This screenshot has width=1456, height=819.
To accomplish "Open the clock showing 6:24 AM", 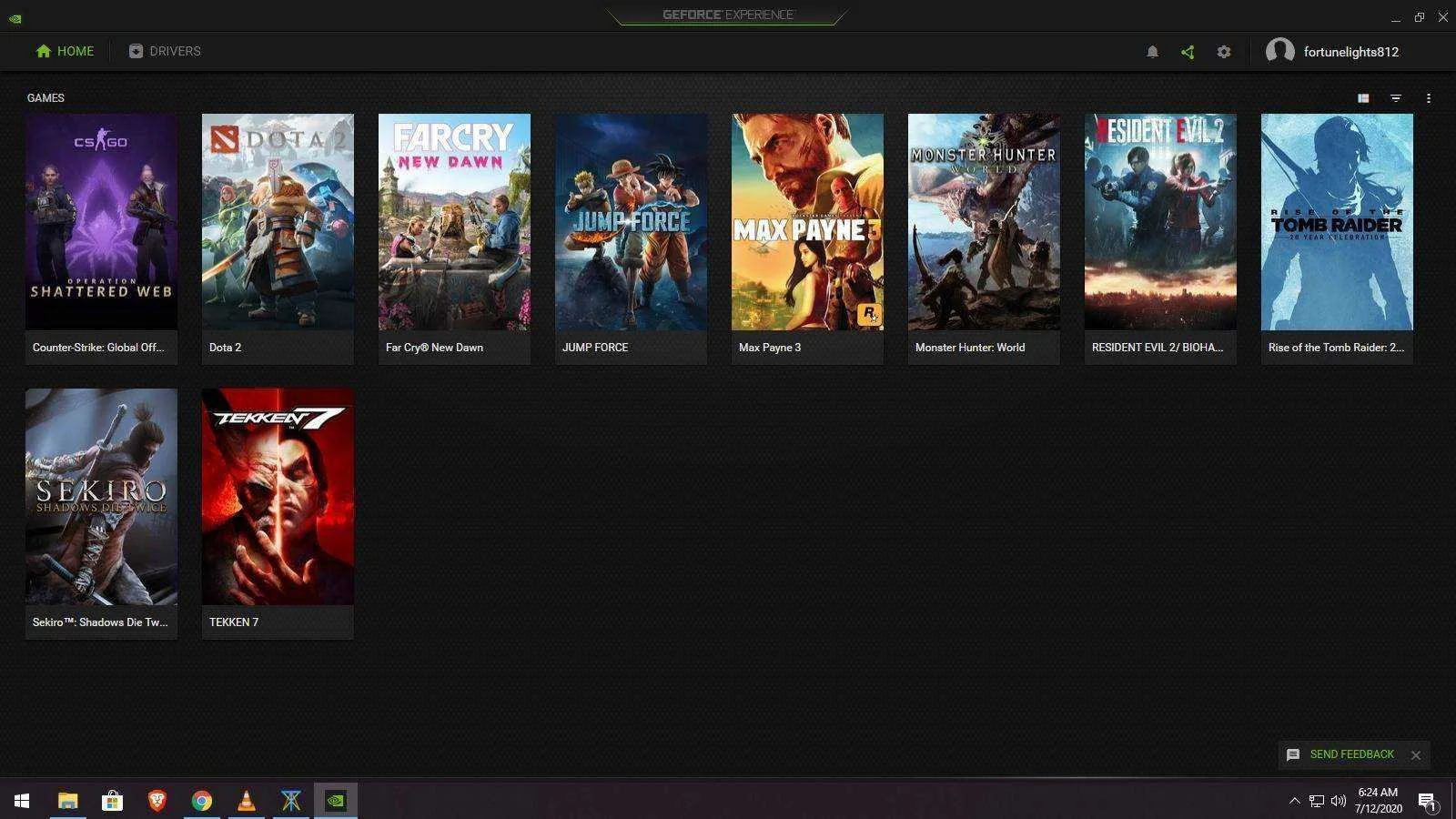I will click(1378, 800).
